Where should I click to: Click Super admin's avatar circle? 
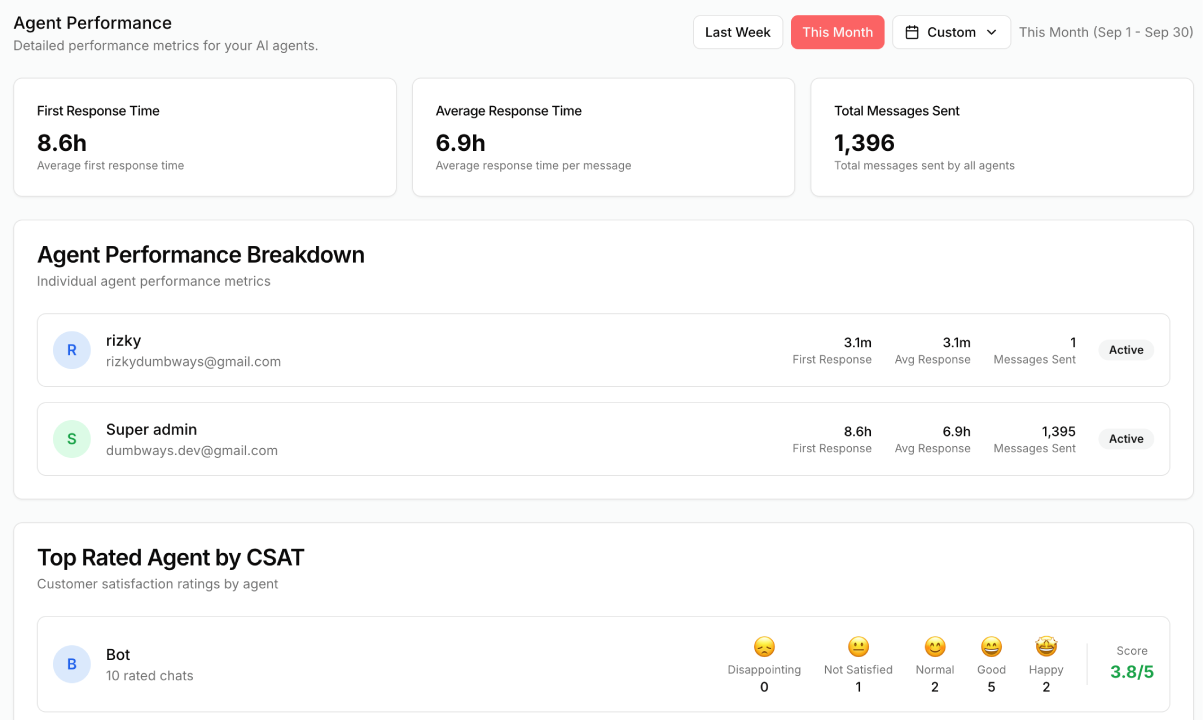point(71,438)
